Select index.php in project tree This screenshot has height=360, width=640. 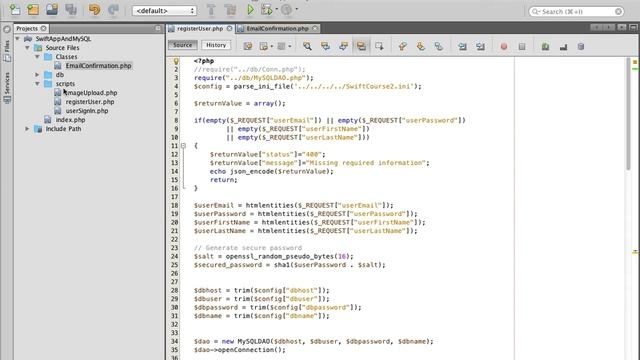click(70, 120)
